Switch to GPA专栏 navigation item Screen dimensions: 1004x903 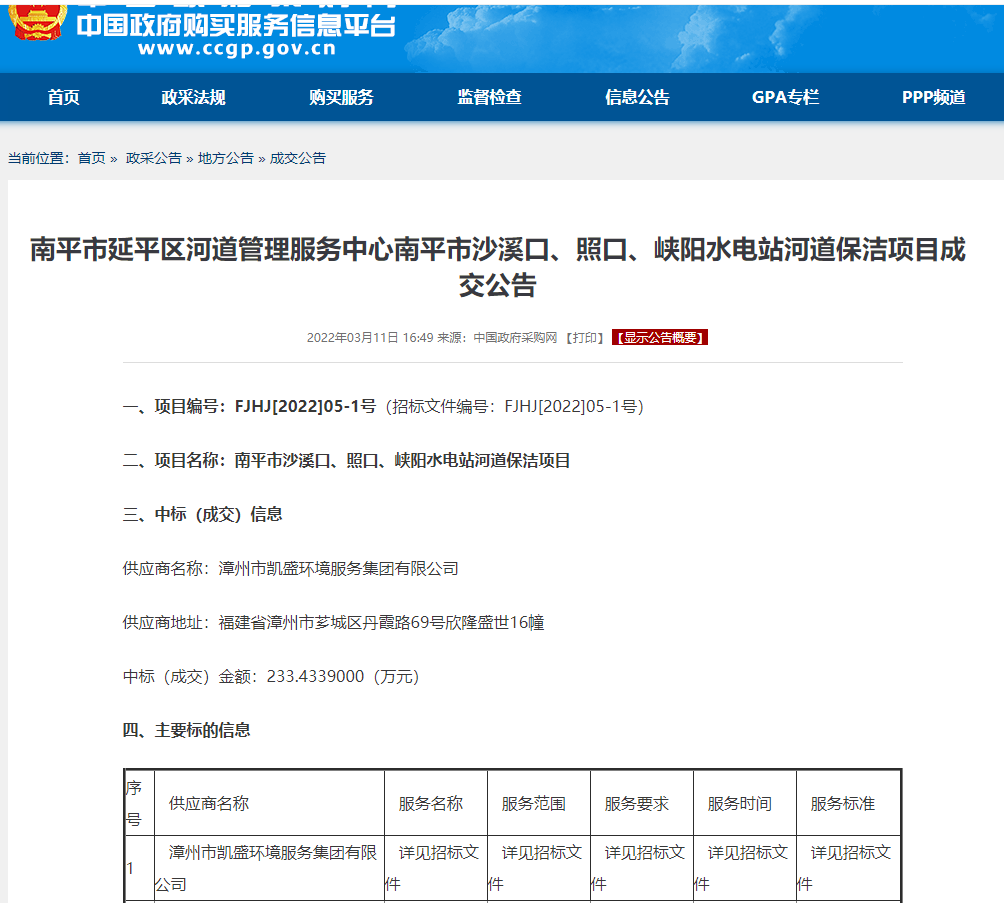tap(785, 97)
